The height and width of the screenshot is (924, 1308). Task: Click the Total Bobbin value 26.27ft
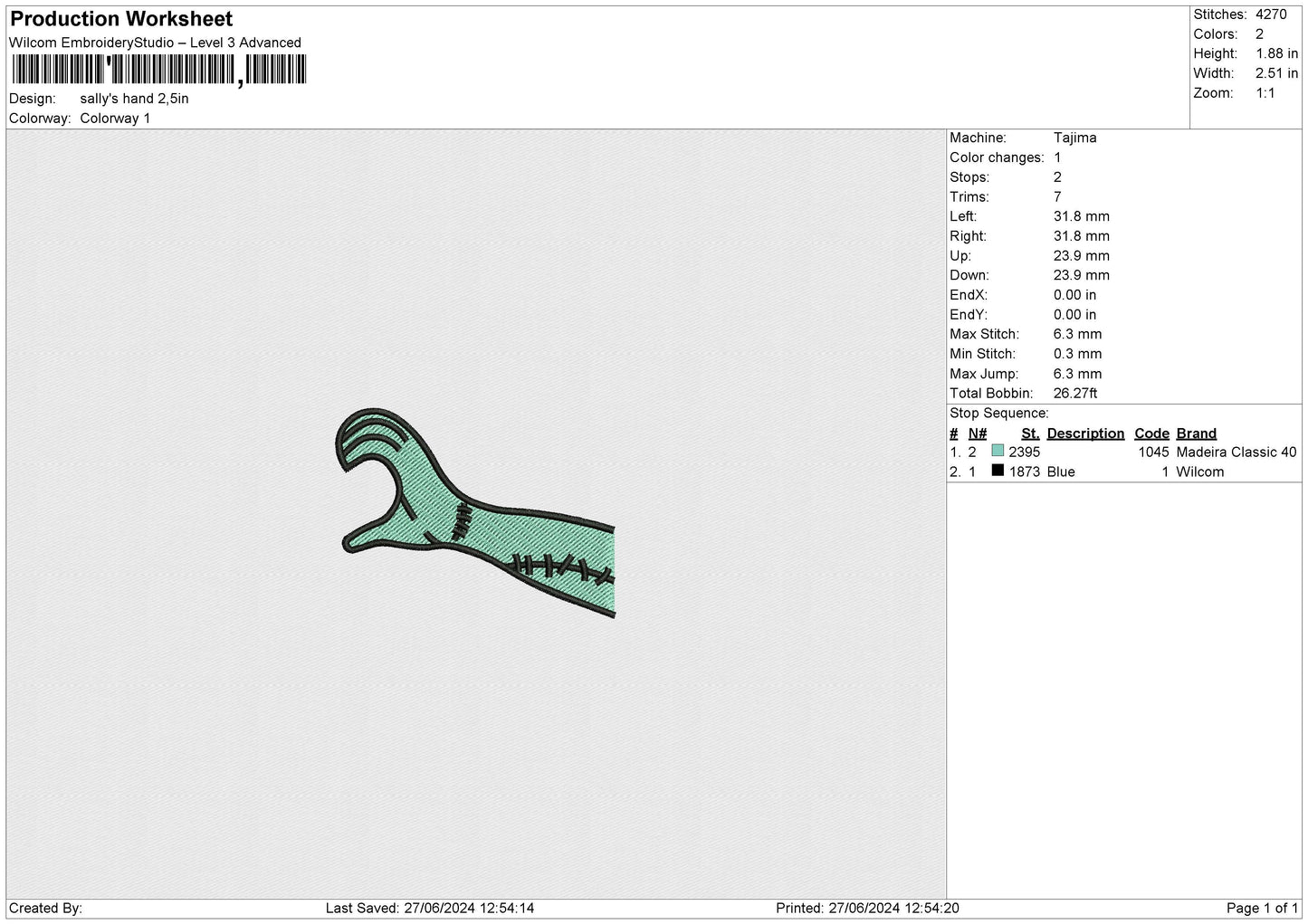1075,393
